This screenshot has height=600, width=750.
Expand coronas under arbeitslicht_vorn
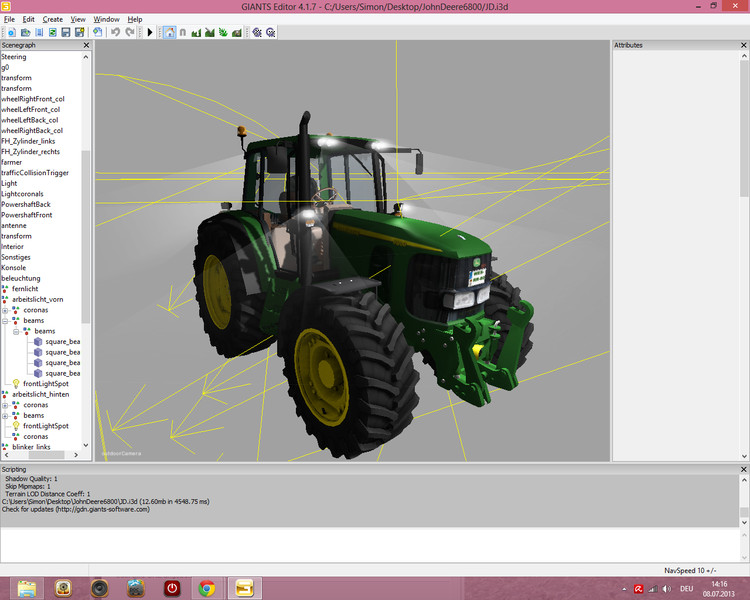5,310
